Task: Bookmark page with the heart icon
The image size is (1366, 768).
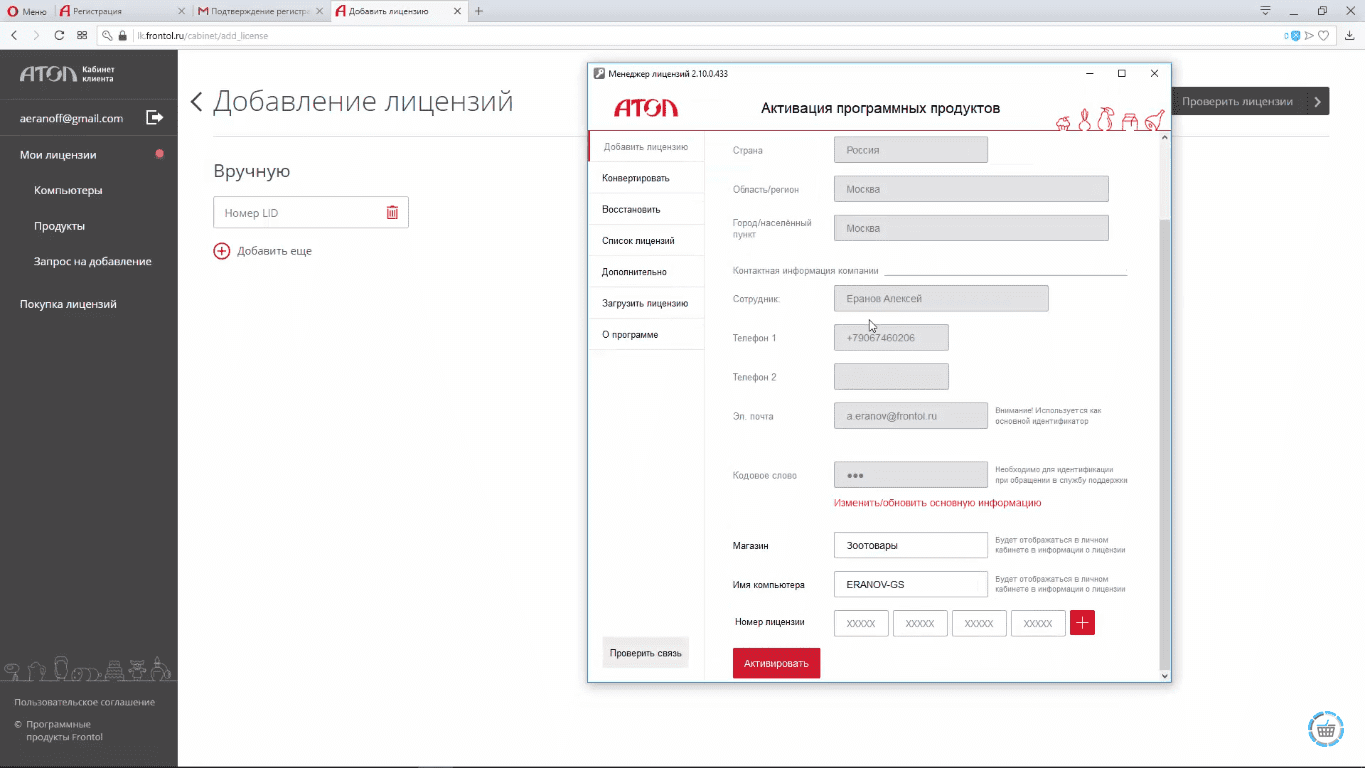Action: pyautogui.click(x=1323, y=35)
